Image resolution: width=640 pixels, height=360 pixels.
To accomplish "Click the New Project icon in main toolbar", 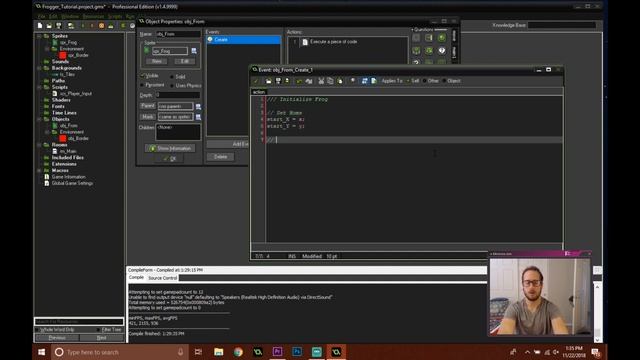I will [x=40, y=26].
